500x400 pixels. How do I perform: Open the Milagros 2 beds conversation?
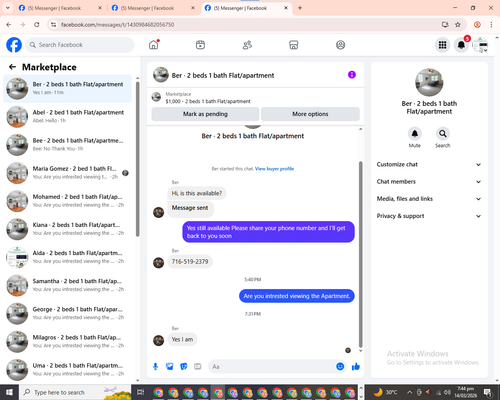point(68,342)
